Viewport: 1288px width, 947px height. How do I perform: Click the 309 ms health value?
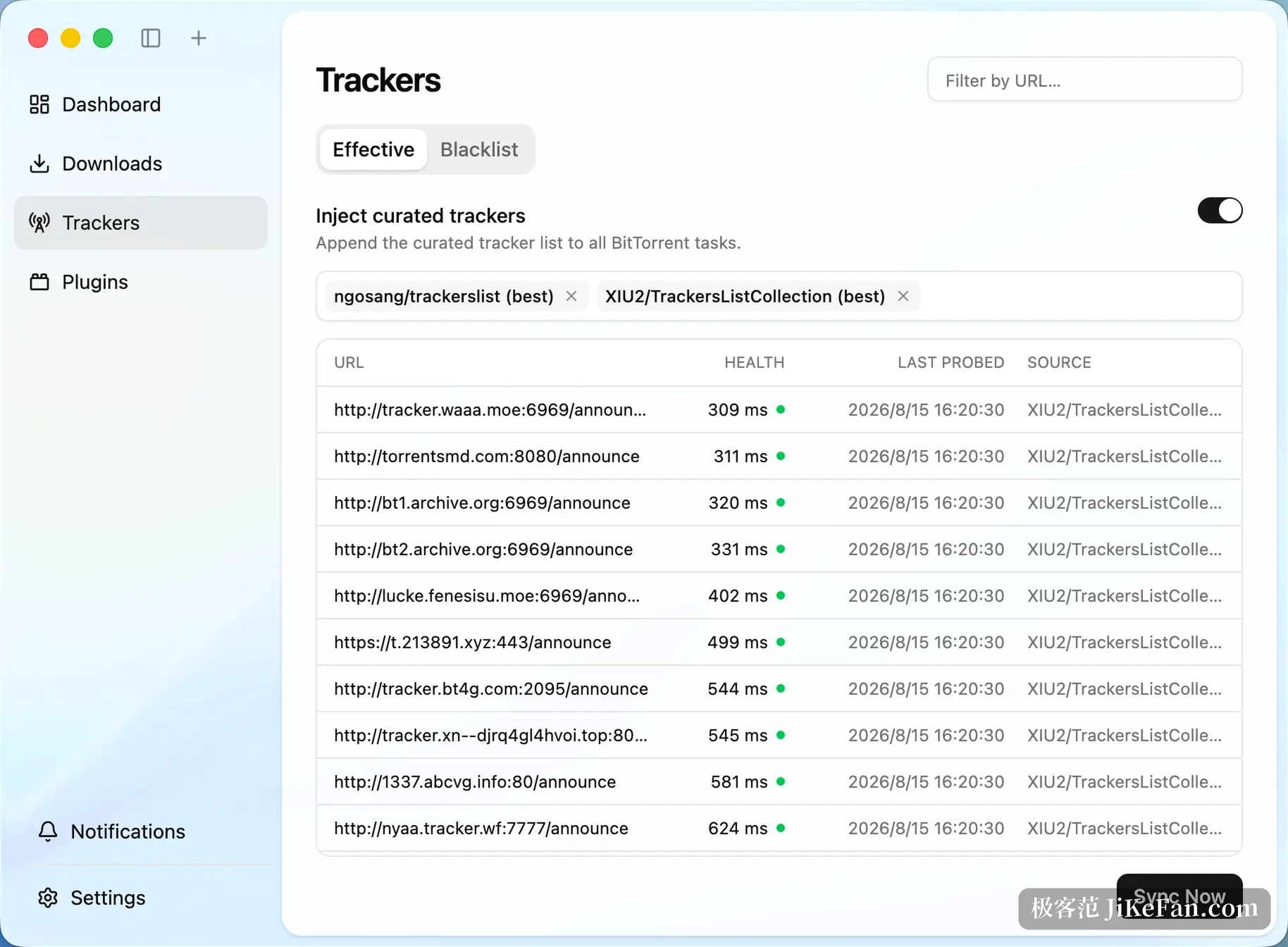click(737, 409)
